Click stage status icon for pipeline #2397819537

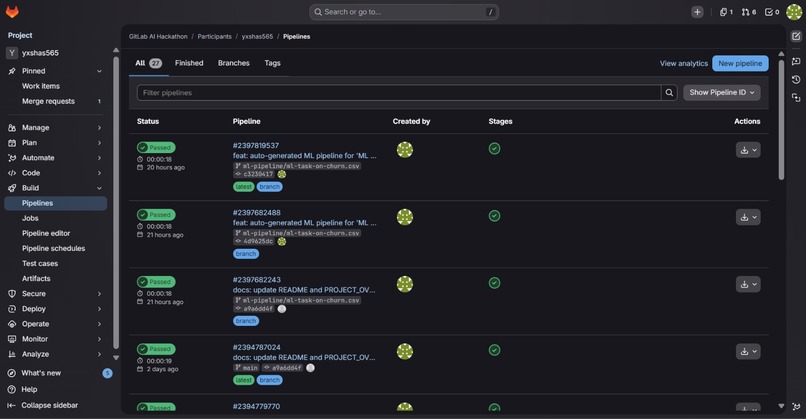pyautogui.click(x=494, y=149)
